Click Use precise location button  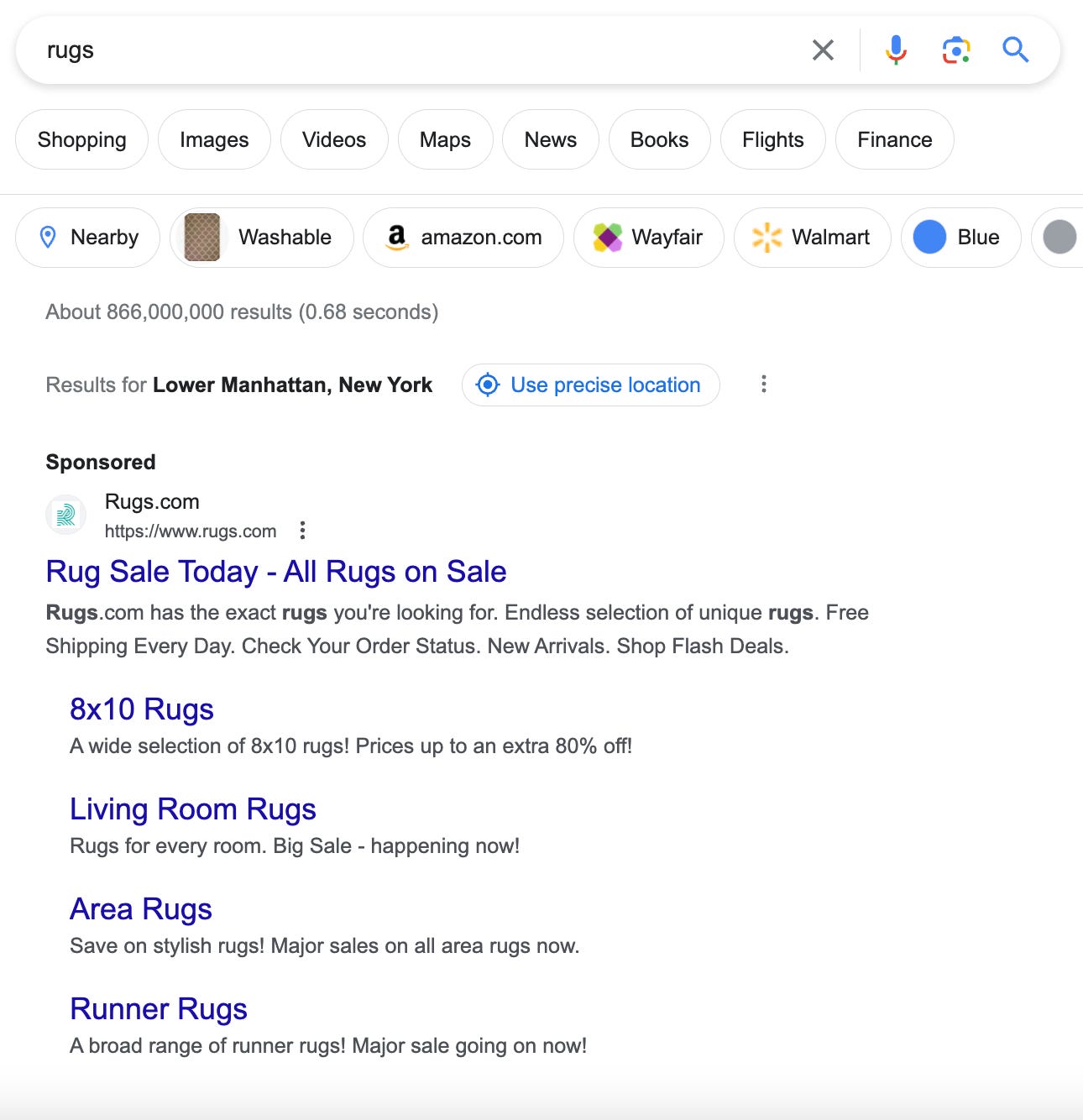[x=591, y=385]
